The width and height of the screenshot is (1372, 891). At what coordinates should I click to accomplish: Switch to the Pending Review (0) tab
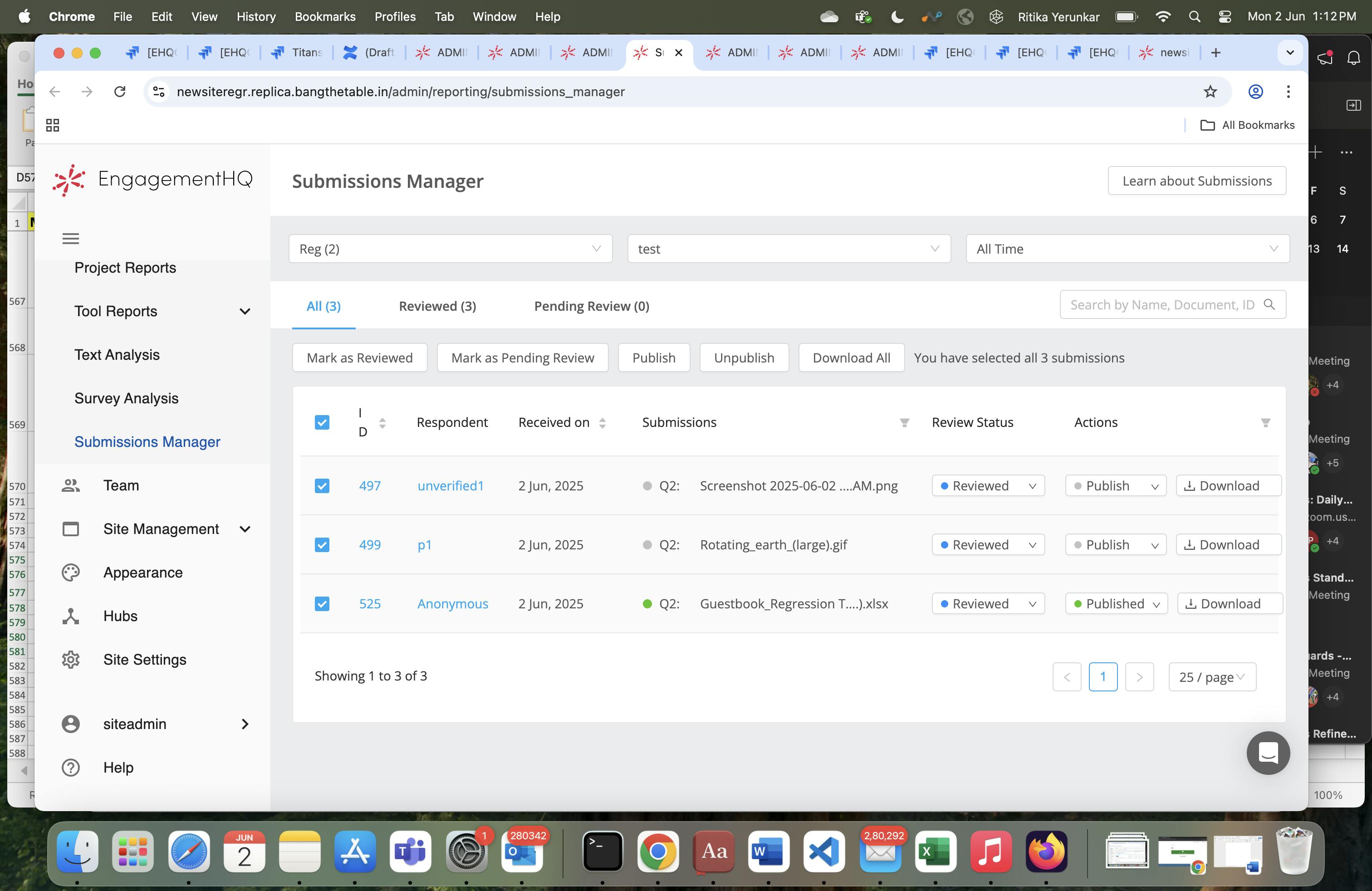pos(592,306)
